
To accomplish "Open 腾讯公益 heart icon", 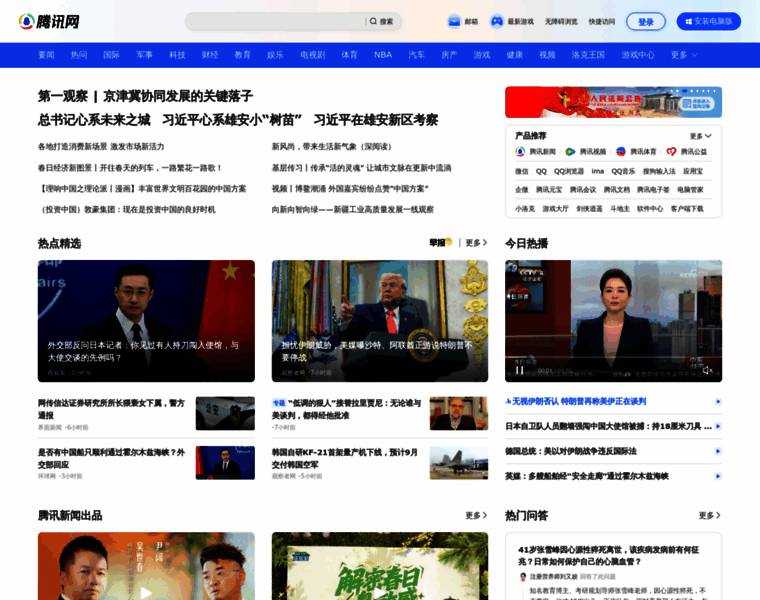I will 671,152.
